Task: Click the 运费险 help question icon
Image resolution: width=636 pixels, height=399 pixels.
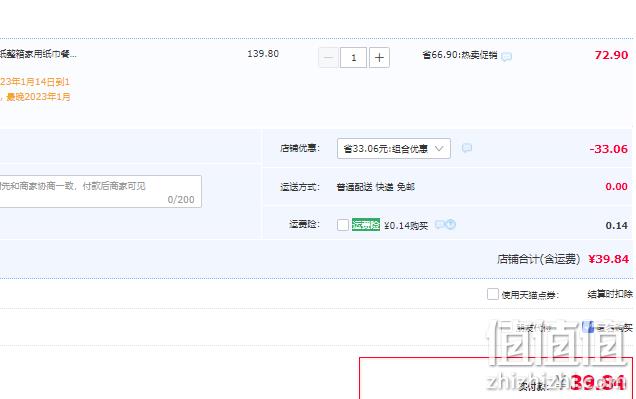Action: 451,224
